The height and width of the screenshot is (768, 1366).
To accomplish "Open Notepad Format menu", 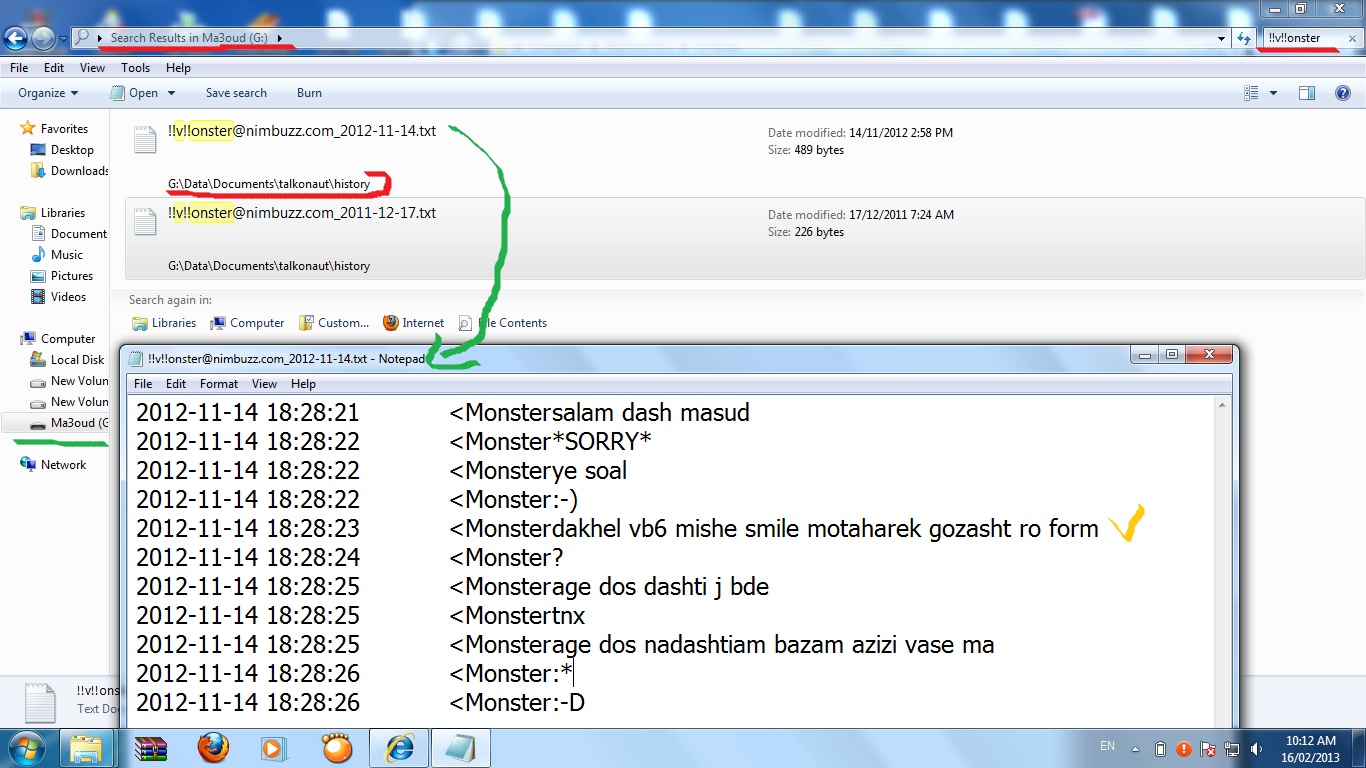I will (x=219, y=384).
